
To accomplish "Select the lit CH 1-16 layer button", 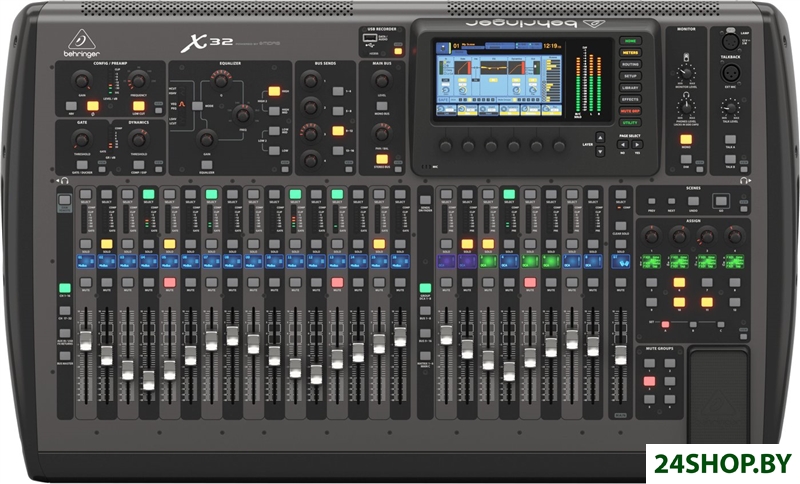I will (65, 288).
